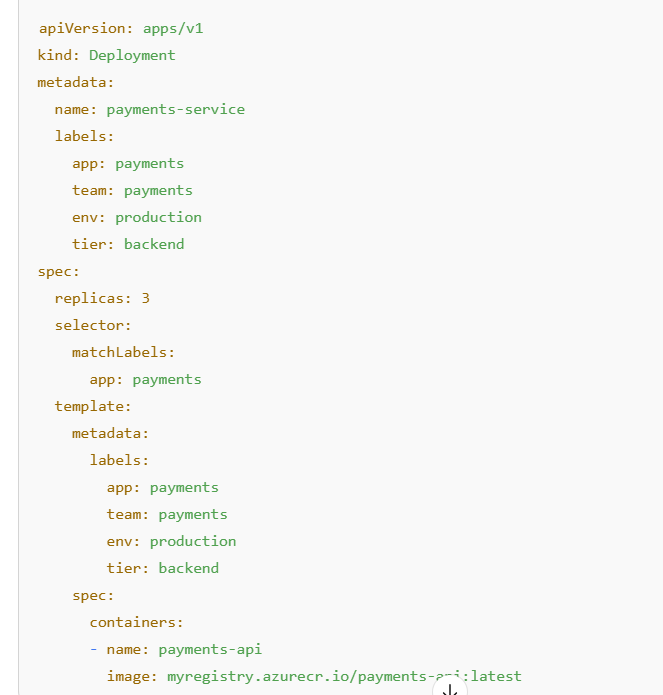The height and width of the screenshot is (695, 663).
Task: Click the first team: payments value
Action: pos(158,191)
